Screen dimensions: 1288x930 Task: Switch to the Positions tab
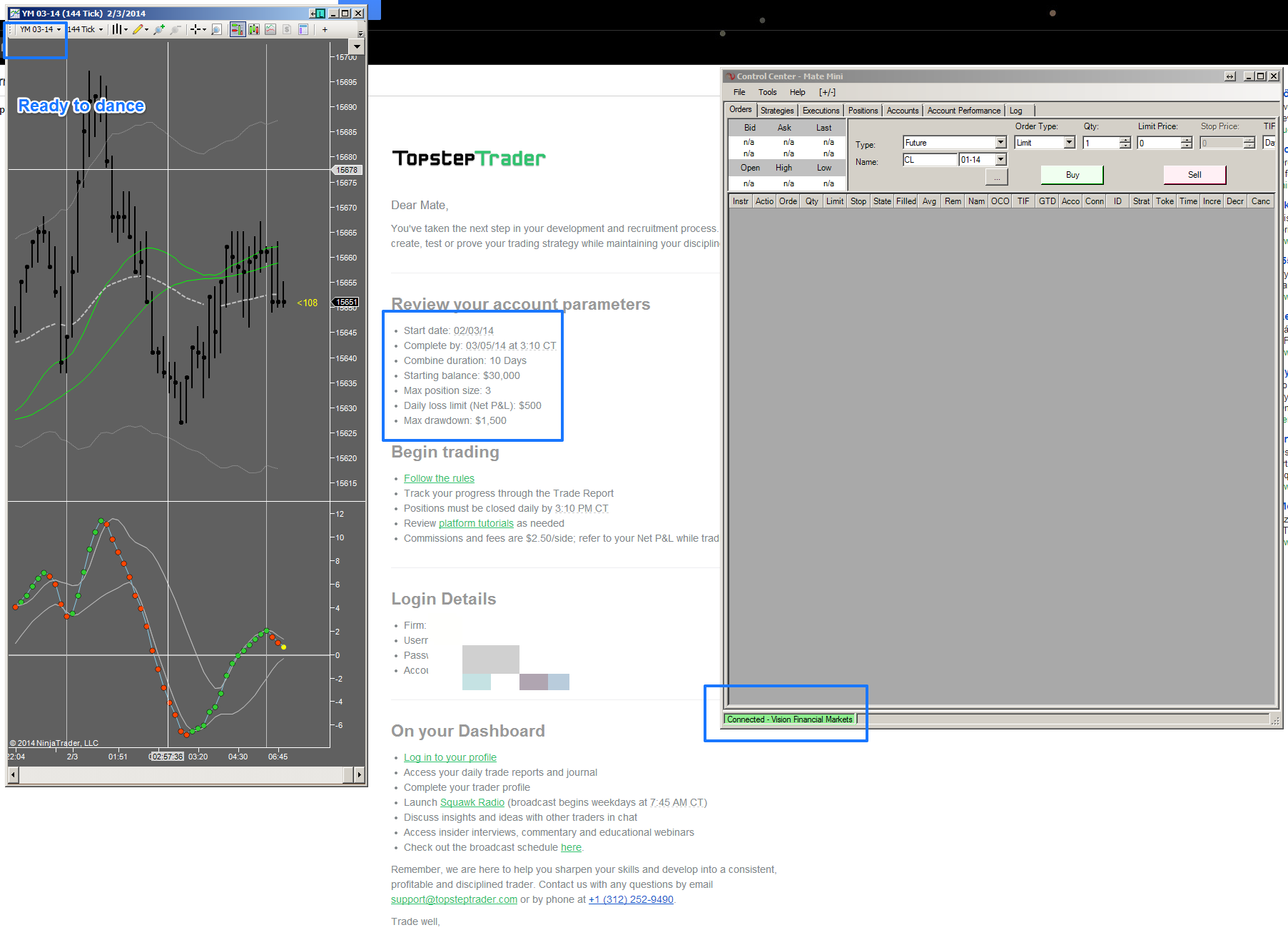pos(863,111)
